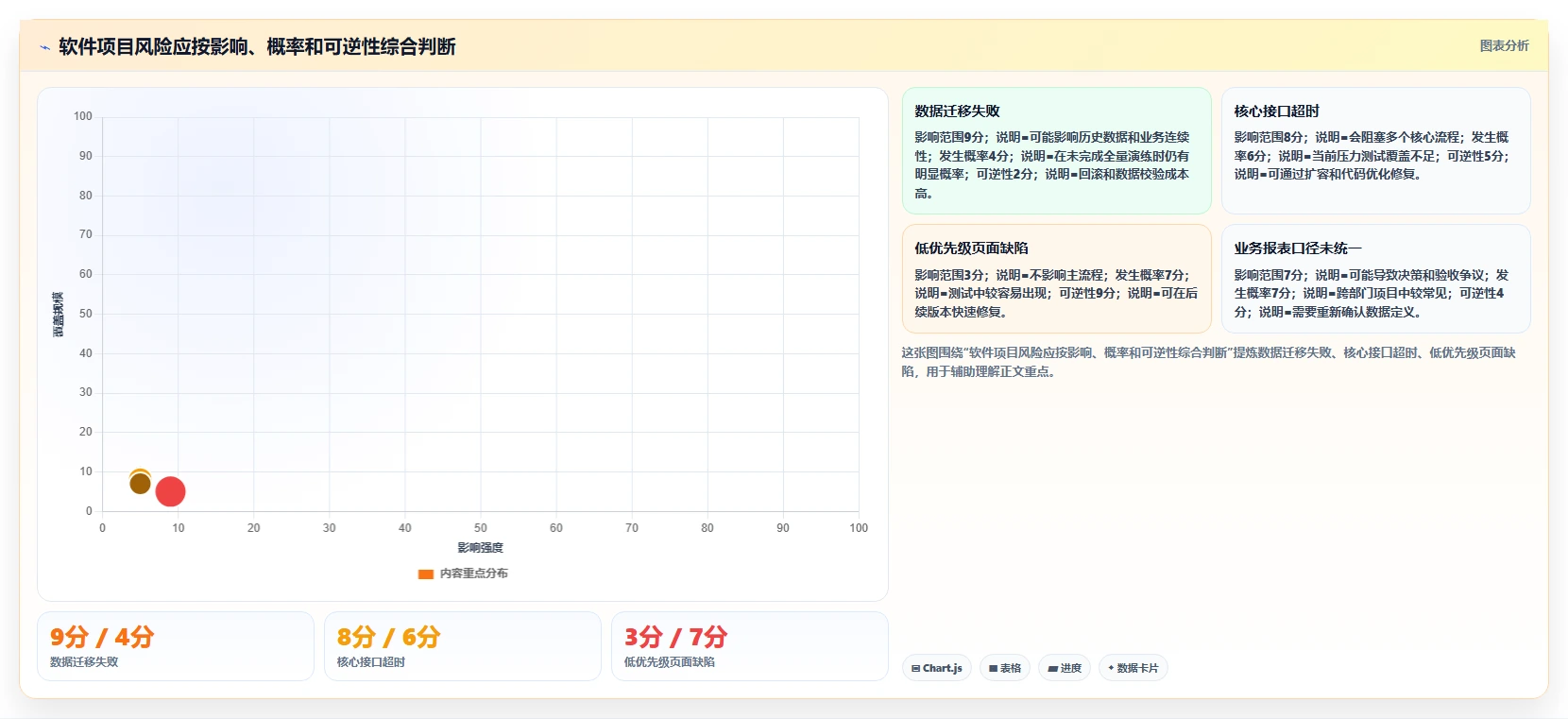Click the Chart.js tag

coord(936,668)
